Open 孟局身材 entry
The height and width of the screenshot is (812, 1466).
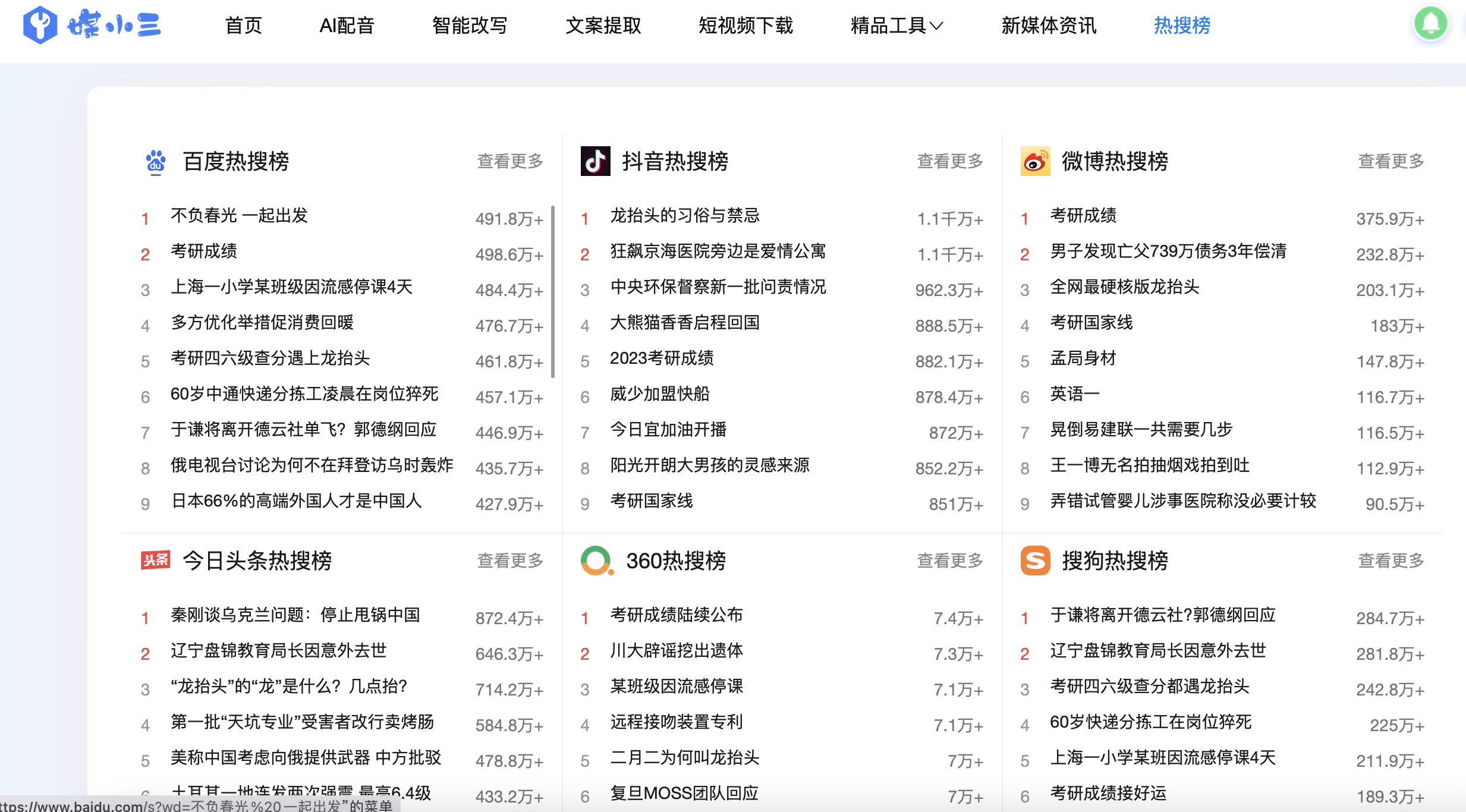point(1083,358)
